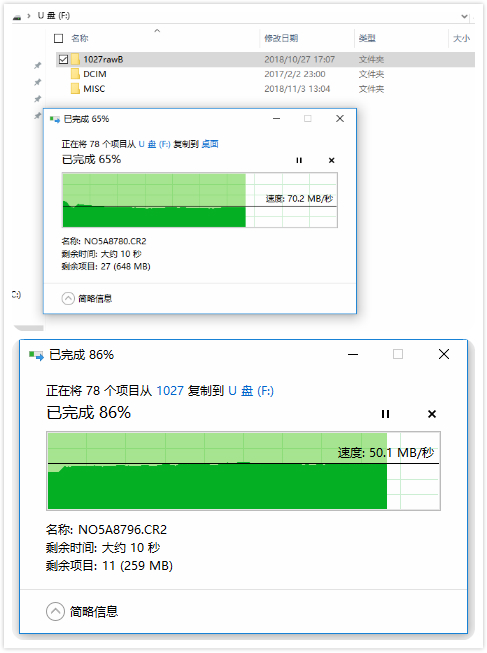Open 桌面 destination link in 65% dialog

coord(210,144)
